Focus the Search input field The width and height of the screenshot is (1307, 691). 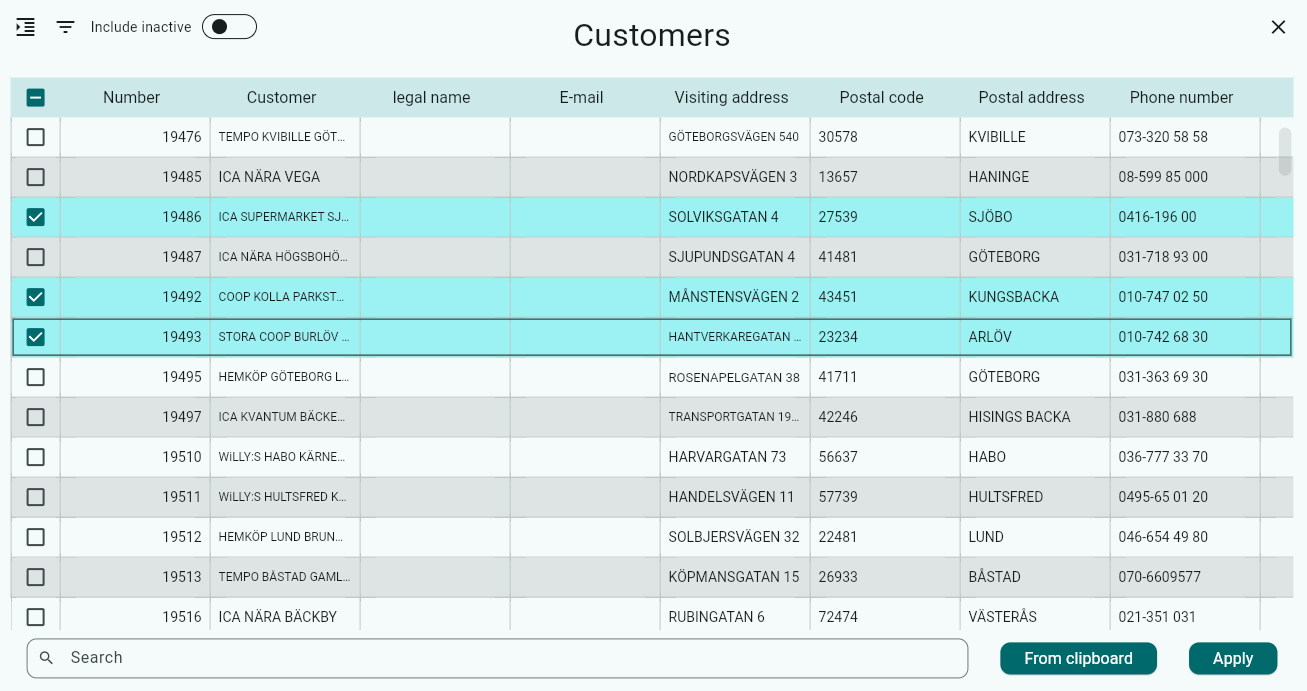tap(497, 658)
